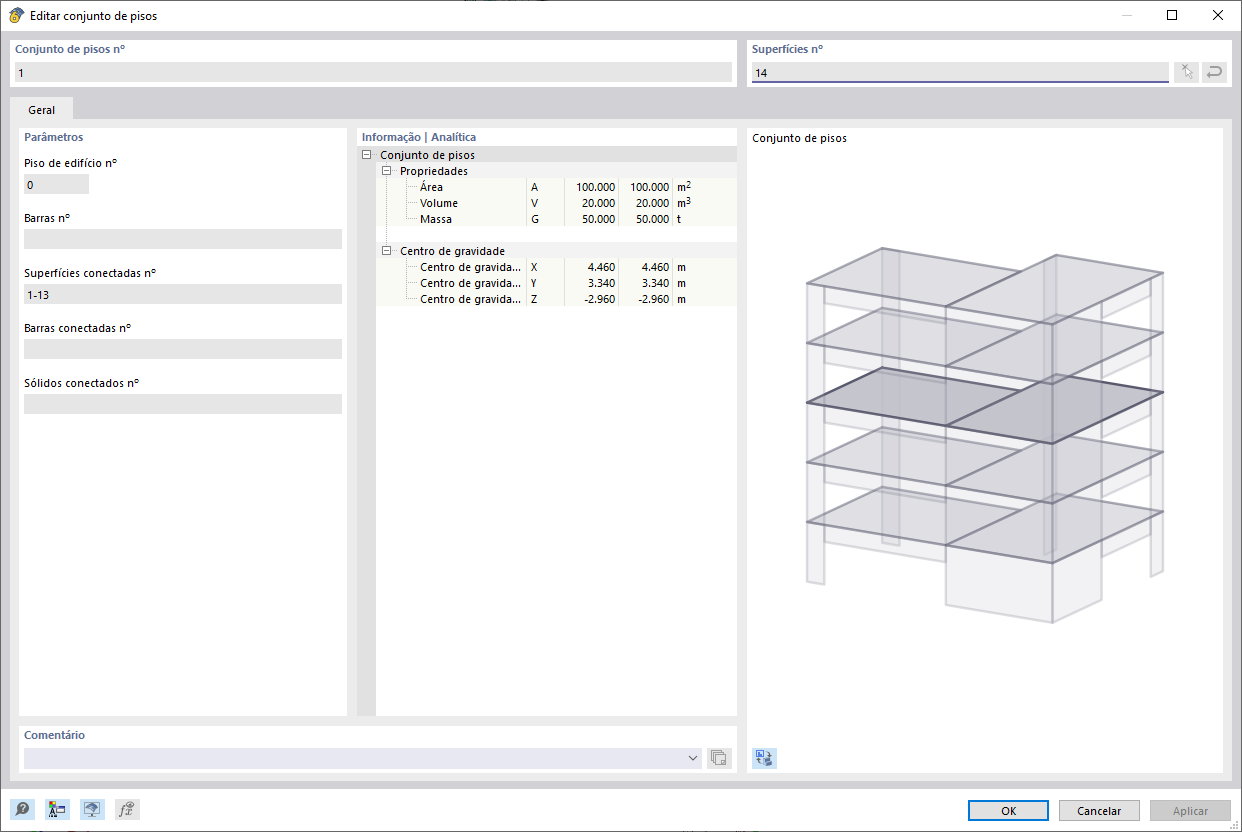Viewport: 1242px width, 832px height.
Task: Click the Aplicar button
Action: (x=1190, y=811)
